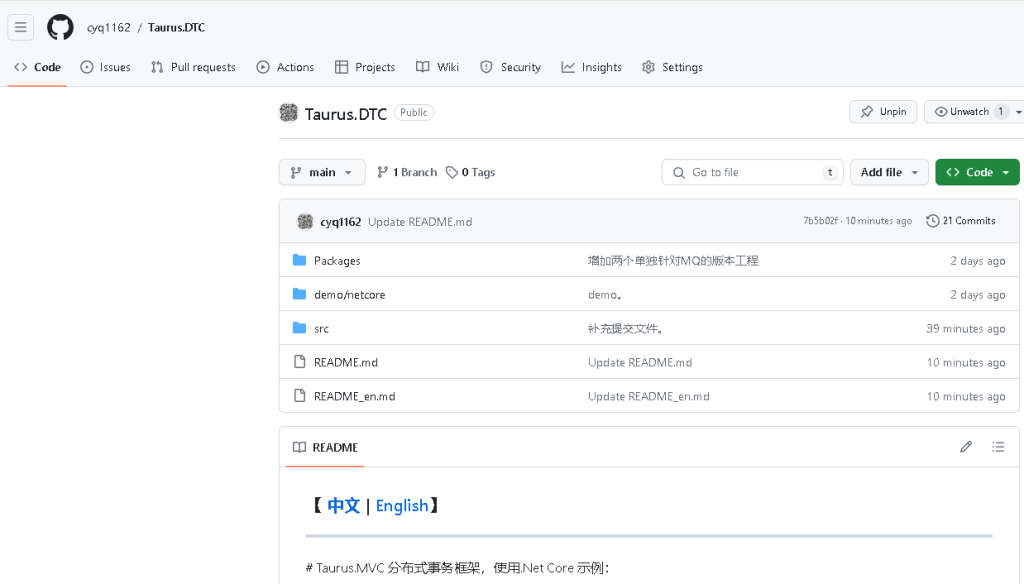Image resolution: width=1024 pixels, height=584 pixels.
Task: Expand the Add file dropdown
Action: point(889,172)
